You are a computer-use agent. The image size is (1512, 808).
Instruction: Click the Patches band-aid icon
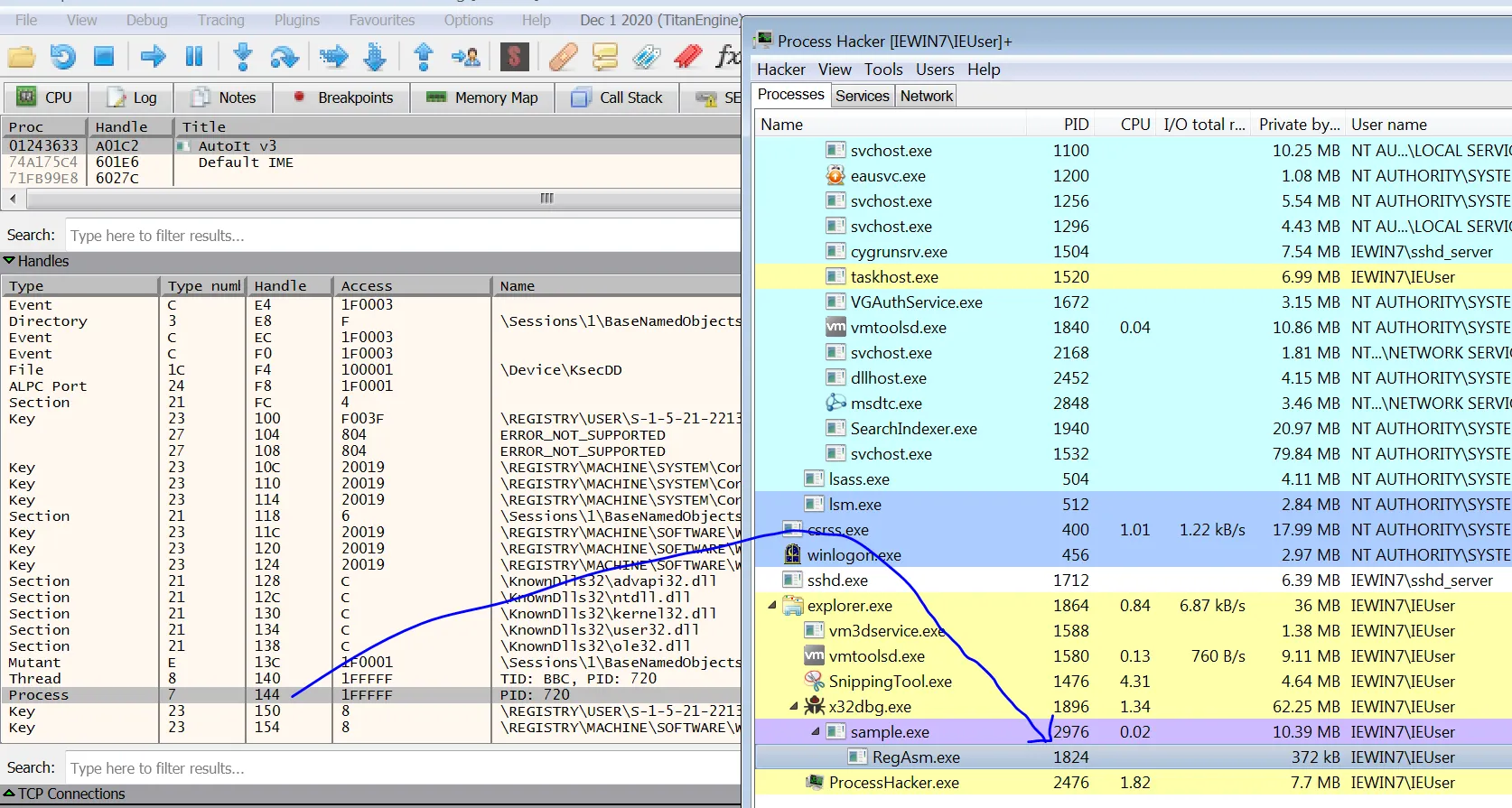pos(563,57)
